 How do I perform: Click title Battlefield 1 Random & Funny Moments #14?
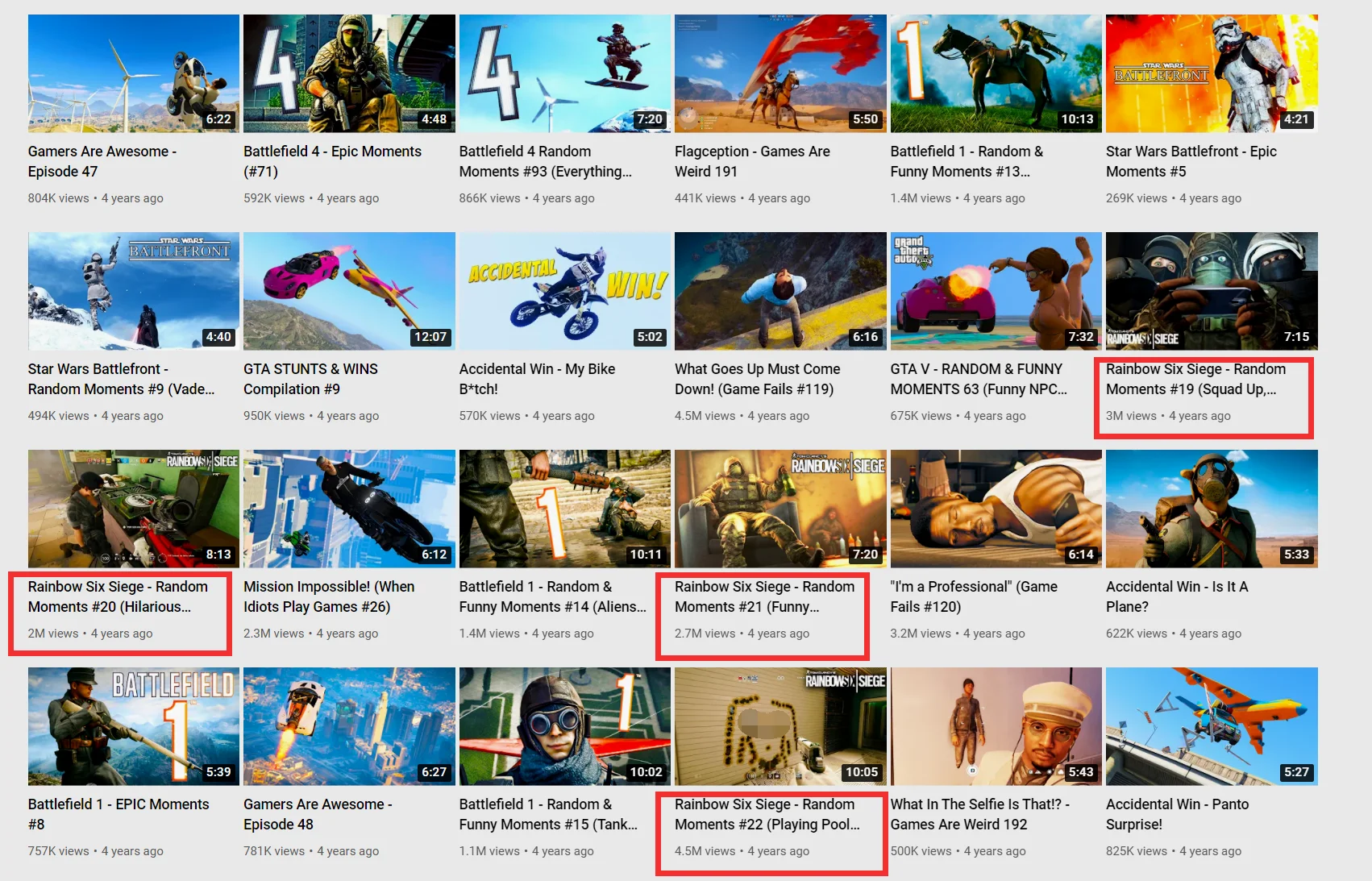[553, 596]
